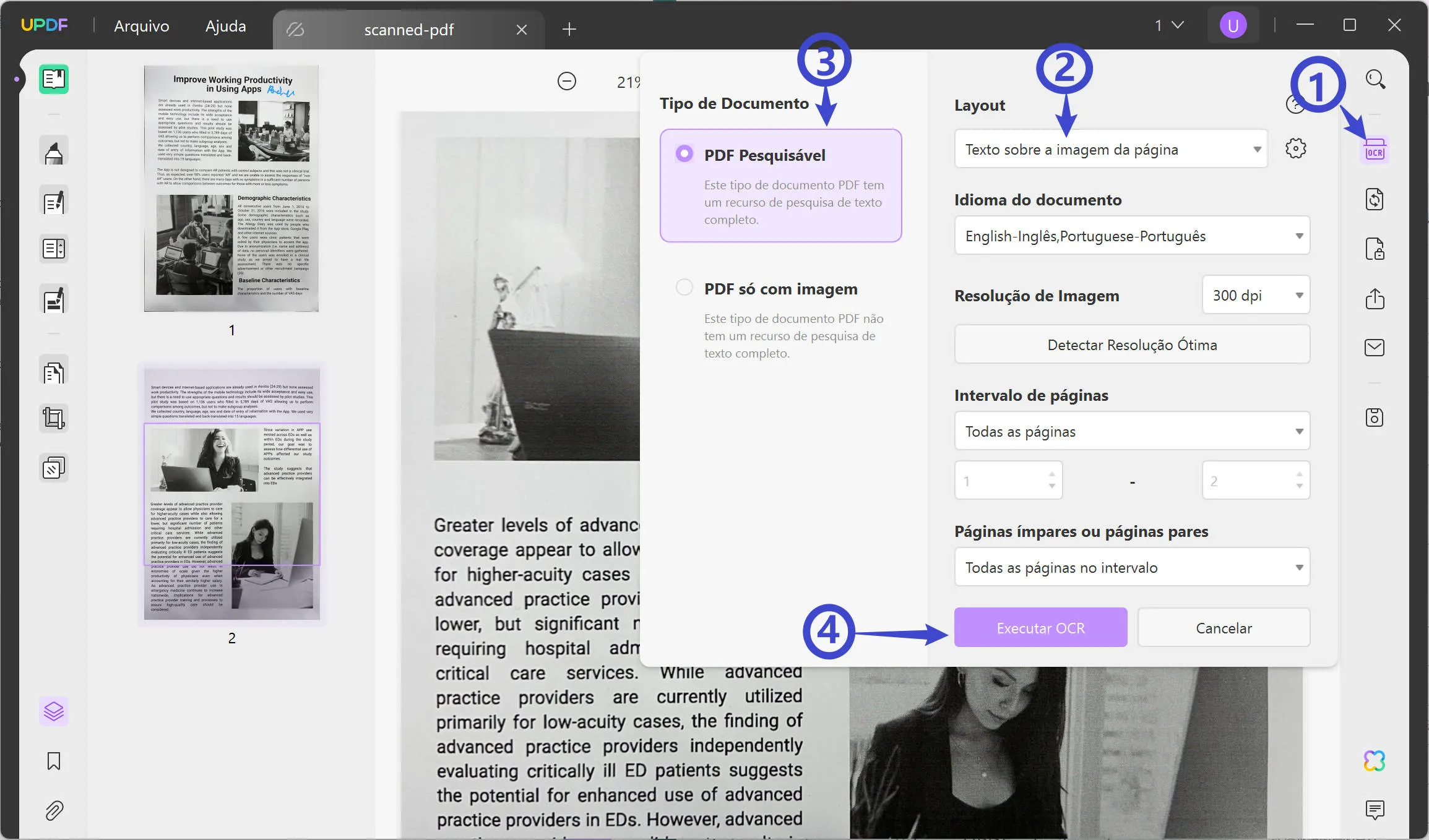Screen dimensions: 1429x840
Task: Open the Ajuda menu
Action: (x=225, y=26)
